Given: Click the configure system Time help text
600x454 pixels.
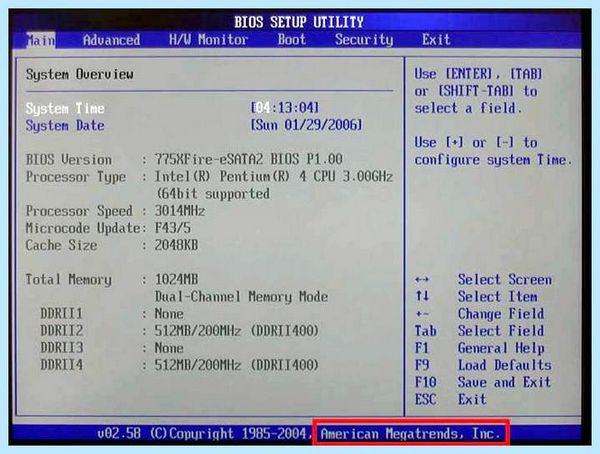Looking at the screenshot, I should 493,160.
